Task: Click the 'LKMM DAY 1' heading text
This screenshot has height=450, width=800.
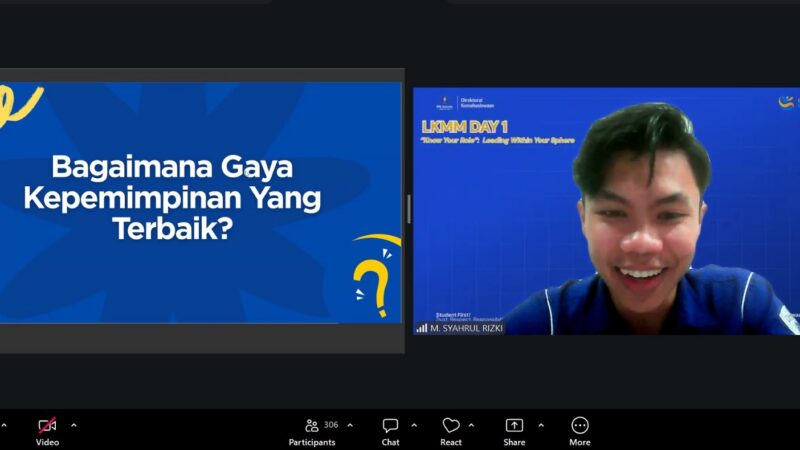Action: pos(464,127)
